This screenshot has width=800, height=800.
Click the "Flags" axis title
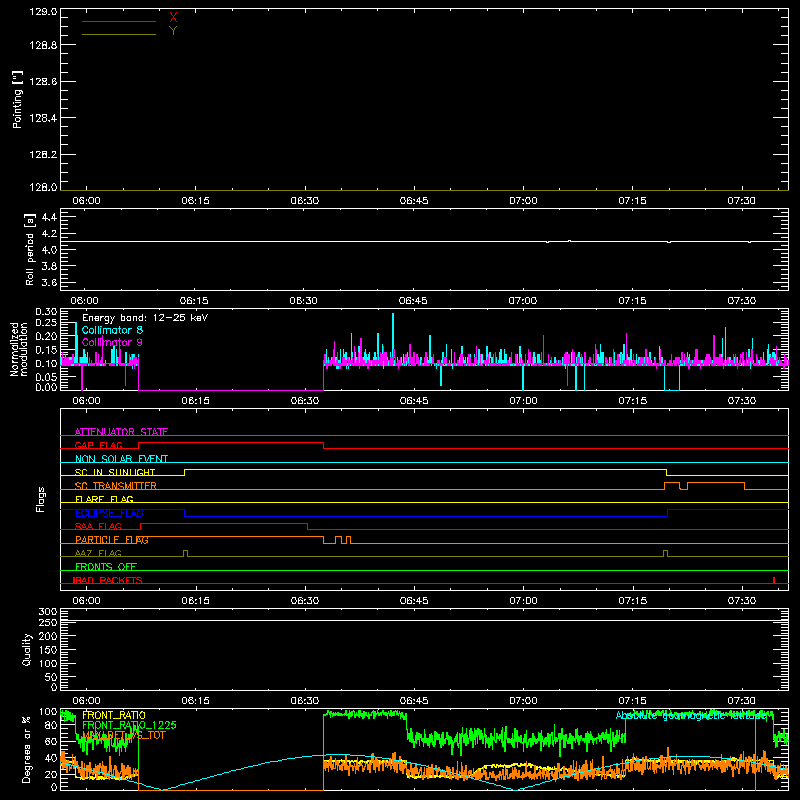tap(40, 499)
